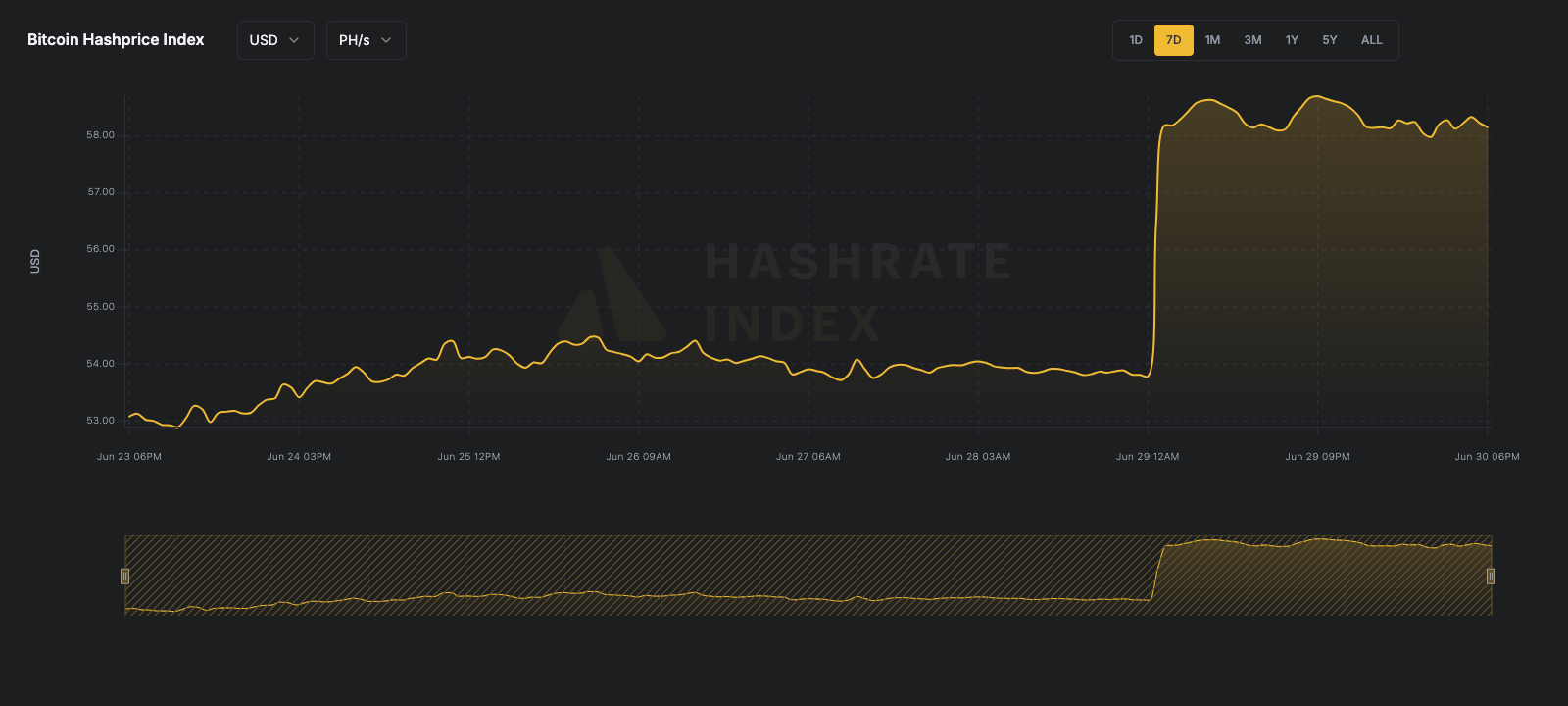The height and width of the screenshot is (706, 1568).
Task: Open the PH/s unit dropdown
Action: coord(366,40)
